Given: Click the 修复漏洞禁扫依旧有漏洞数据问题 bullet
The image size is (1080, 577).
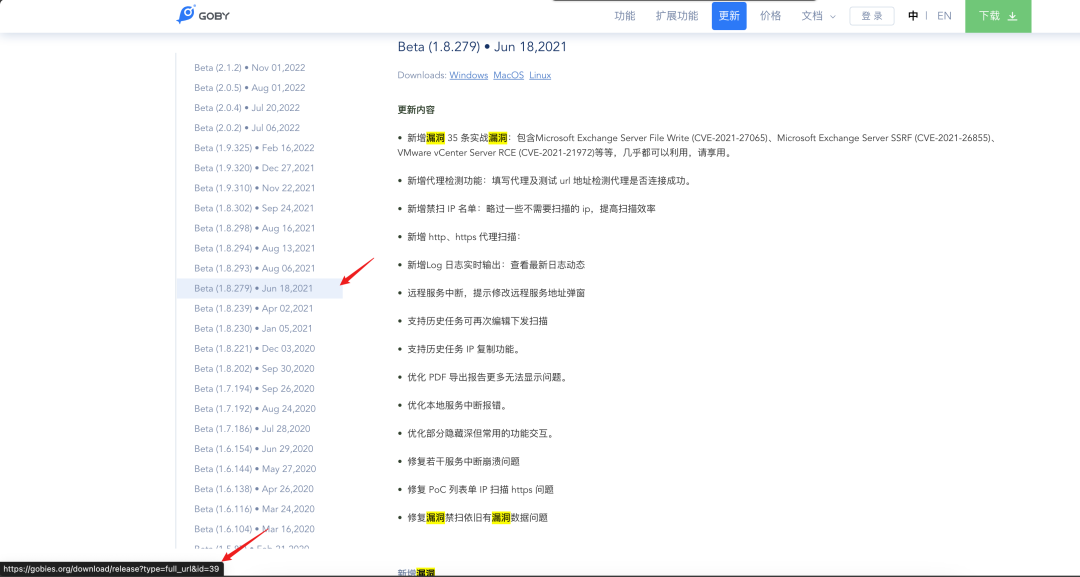Looking at the screenshot, I should [x=477, y=518].
